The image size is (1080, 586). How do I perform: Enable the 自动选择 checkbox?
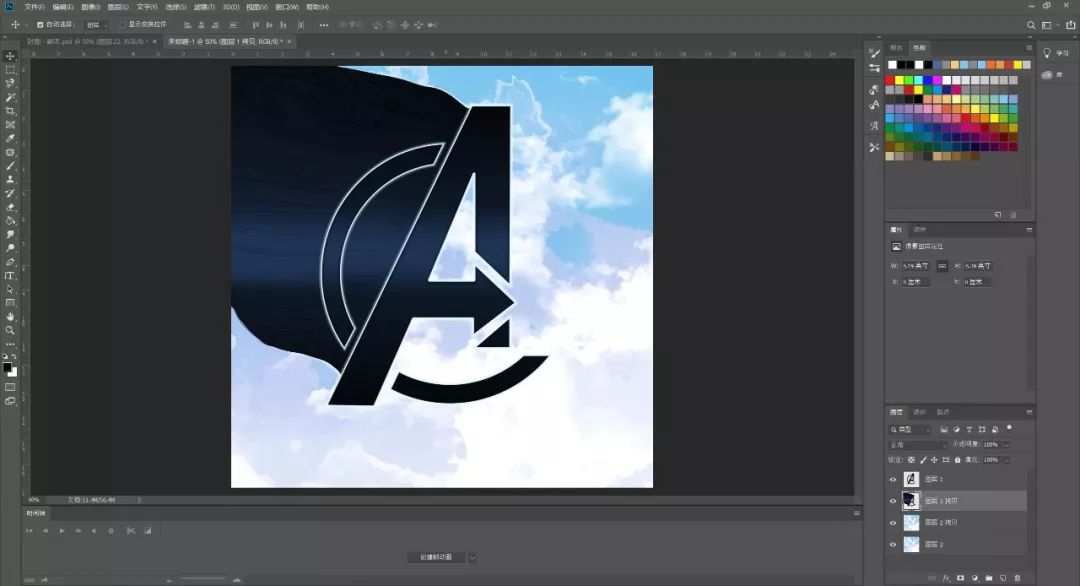[40, 24]
